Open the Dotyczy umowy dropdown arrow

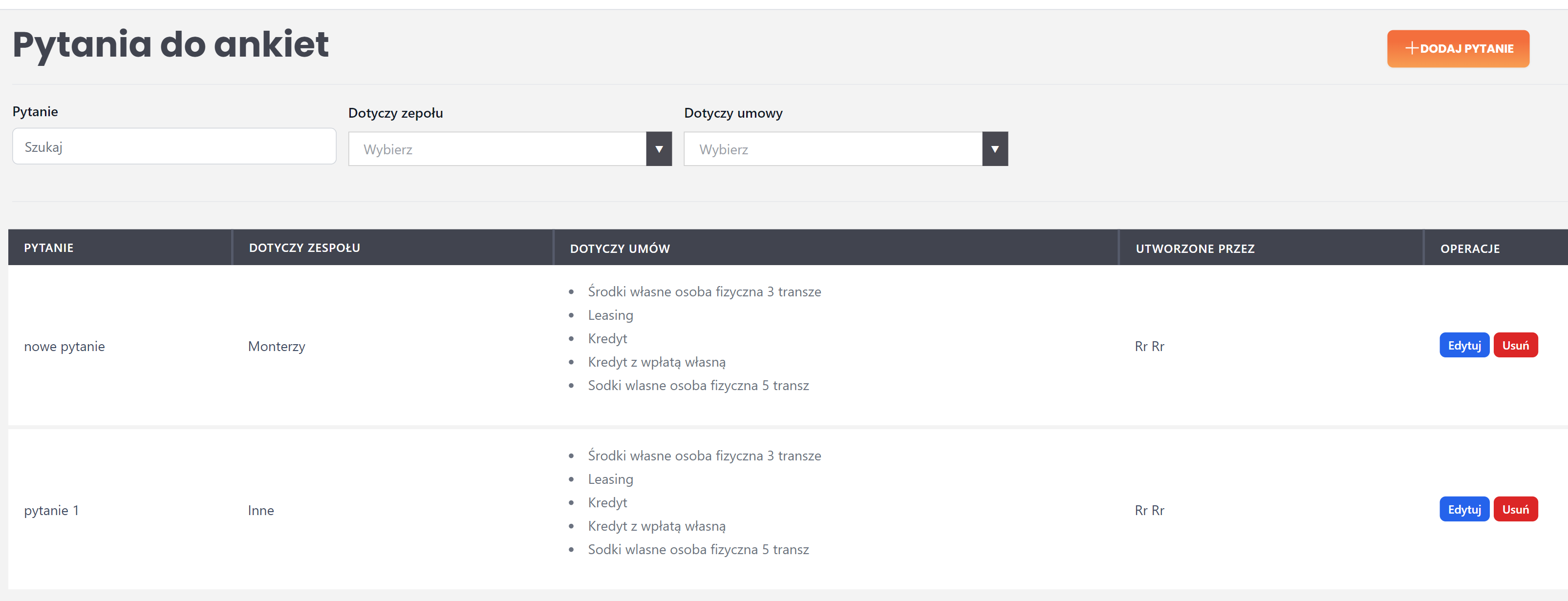995,149
